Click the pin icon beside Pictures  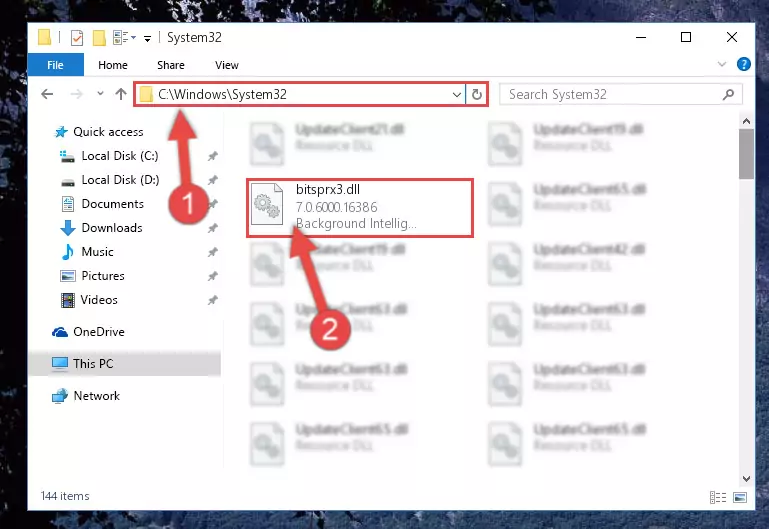click(212, 277)
